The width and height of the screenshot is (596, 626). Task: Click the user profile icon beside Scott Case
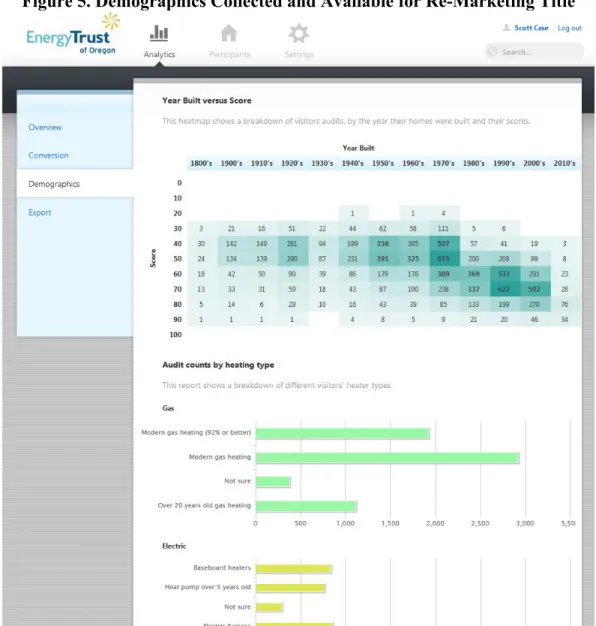506,28
